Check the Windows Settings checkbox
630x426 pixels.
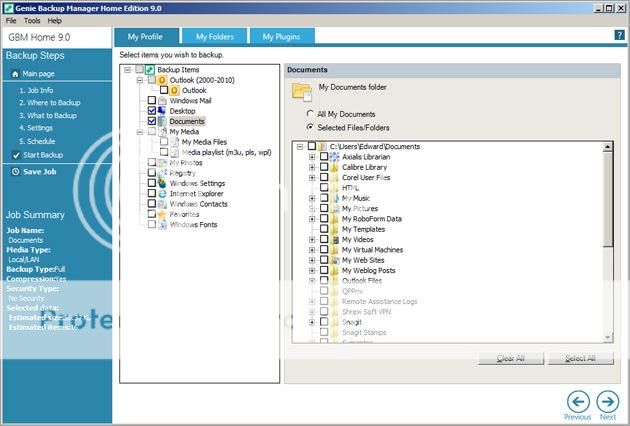[x=151, y=183]
